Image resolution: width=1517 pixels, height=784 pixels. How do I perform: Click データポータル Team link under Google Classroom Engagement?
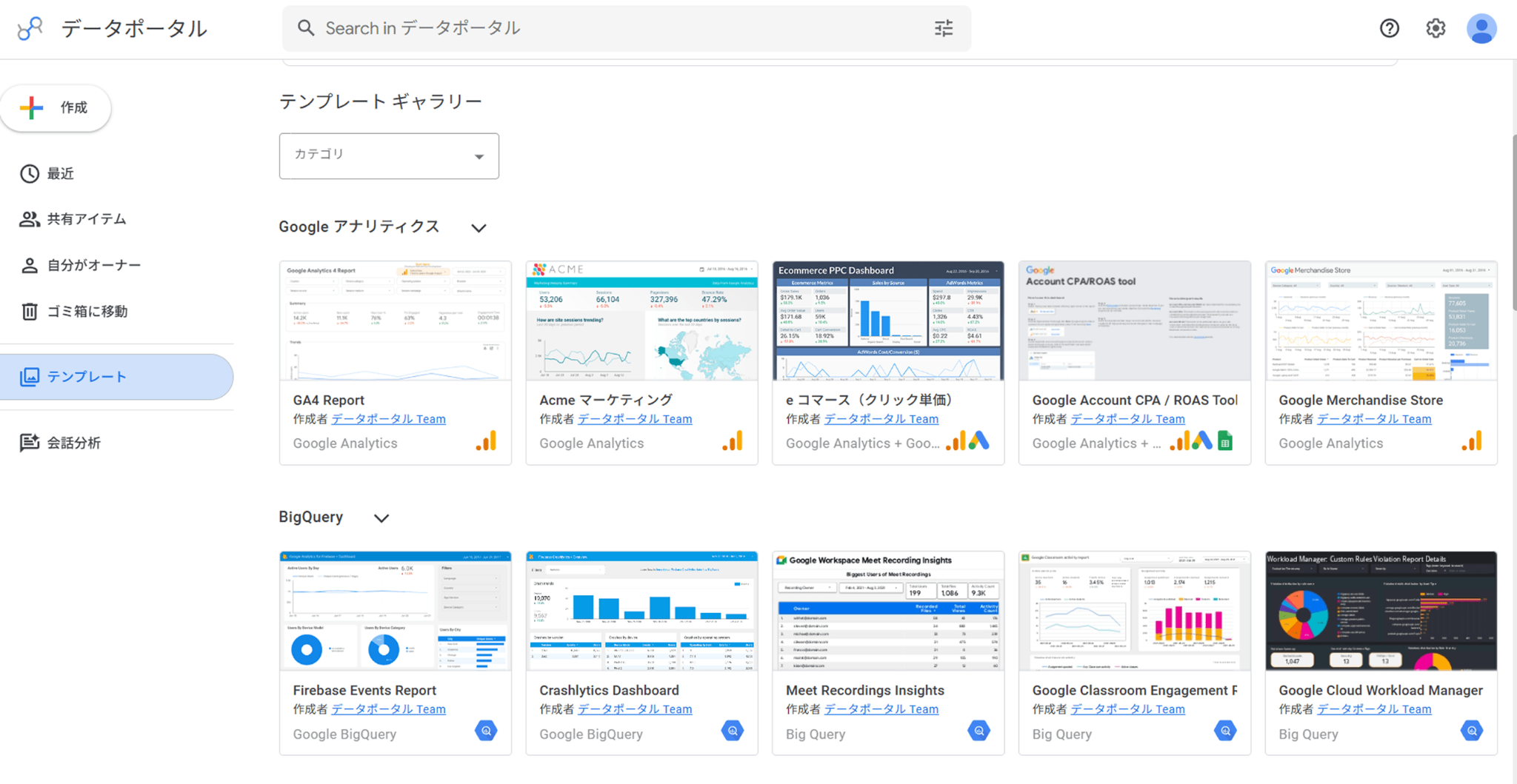[x=1127, y=709]
